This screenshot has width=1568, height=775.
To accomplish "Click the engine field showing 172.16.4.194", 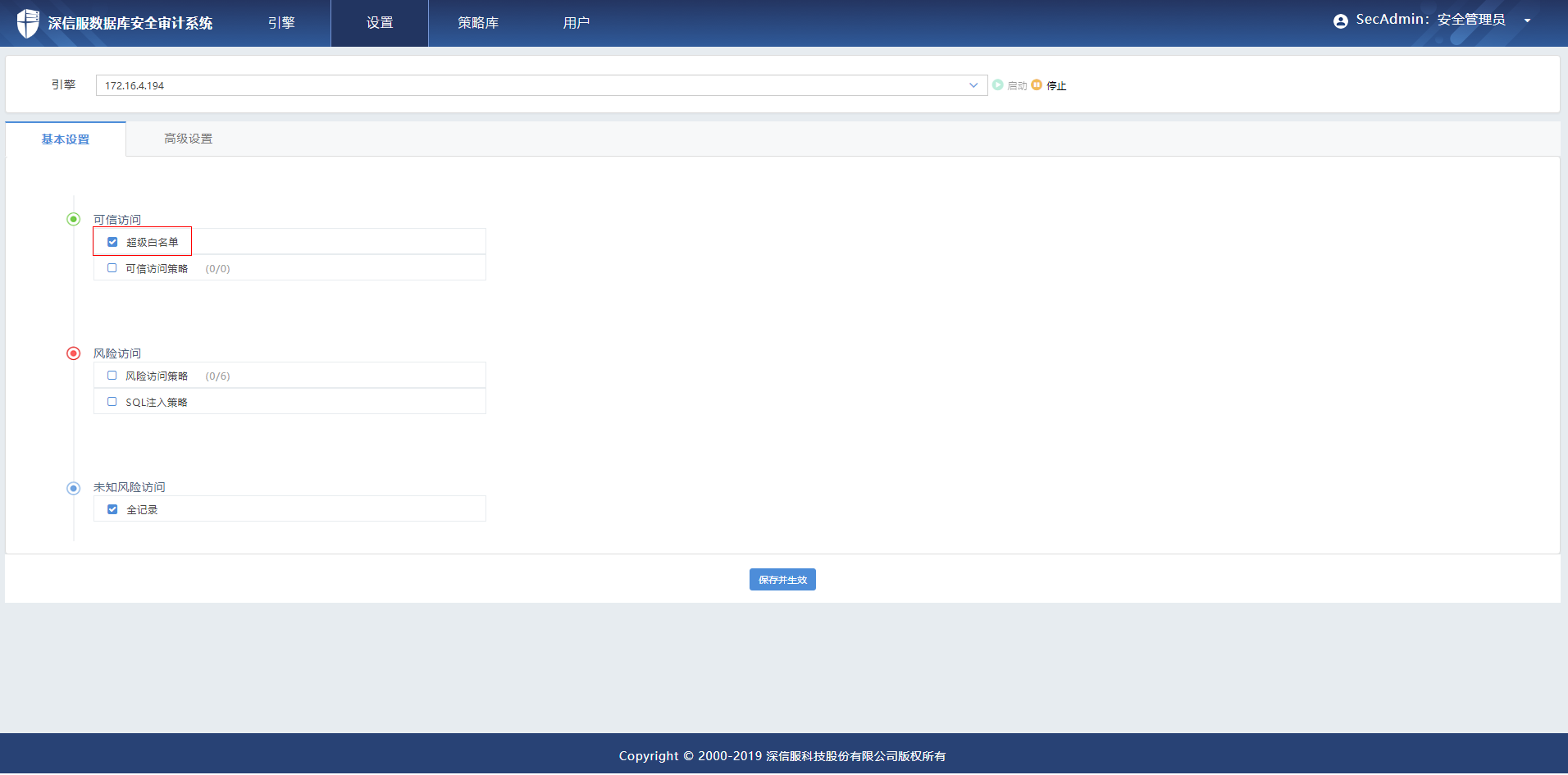I will click(525, 85).
